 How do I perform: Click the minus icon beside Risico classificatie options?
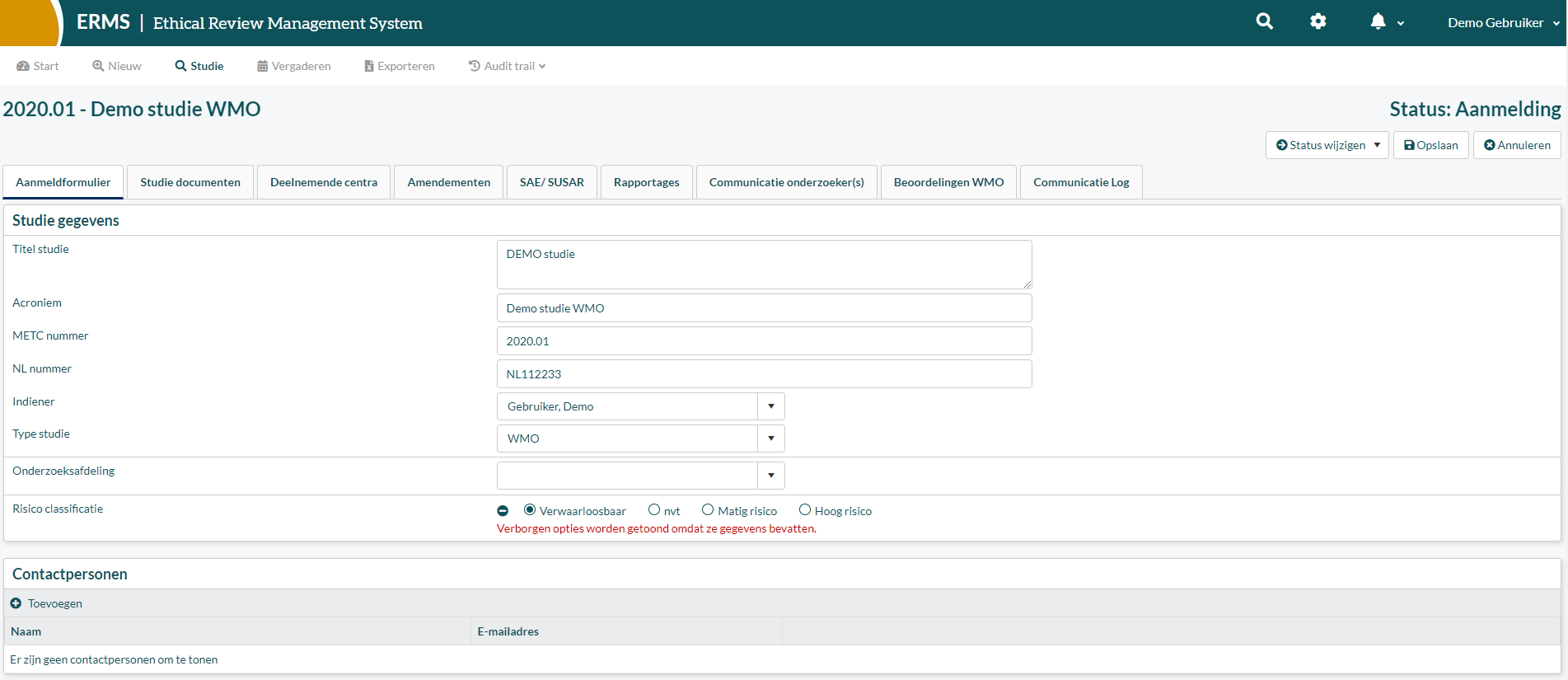[503, 511]
